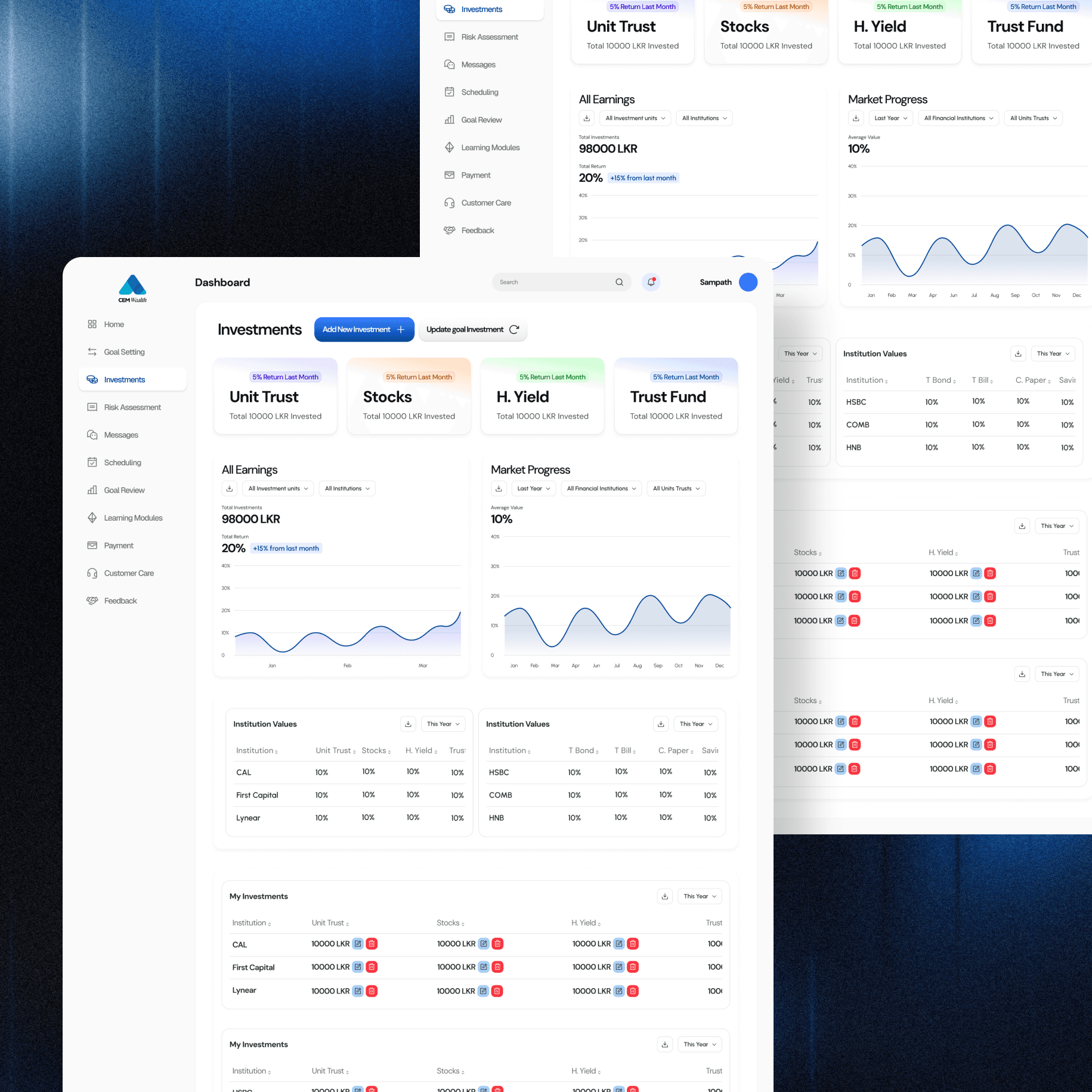Click download icon in Market Progress front panel

pos(499,488)
